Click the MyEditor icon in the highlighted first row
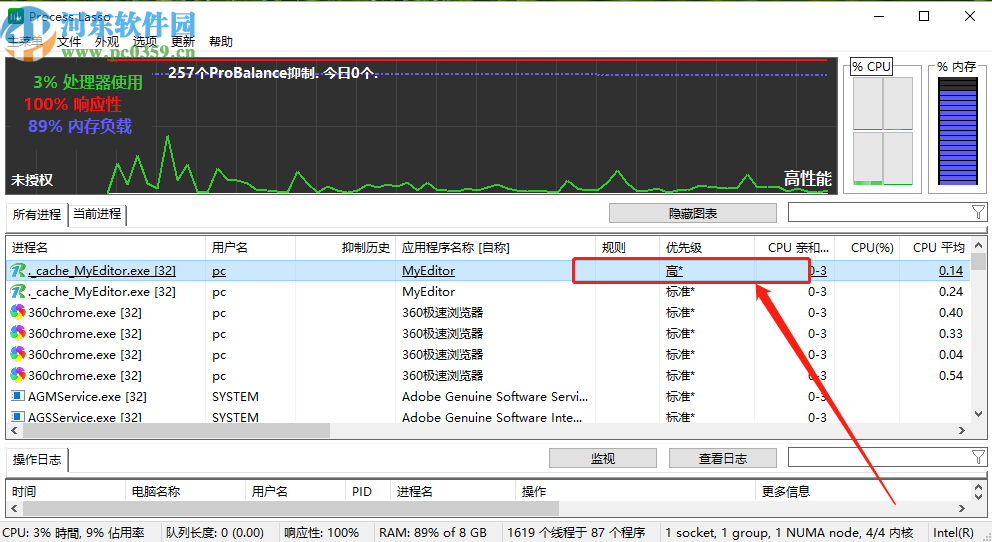The width and height of the screenshot is (992, 542). tap(18, 271)
